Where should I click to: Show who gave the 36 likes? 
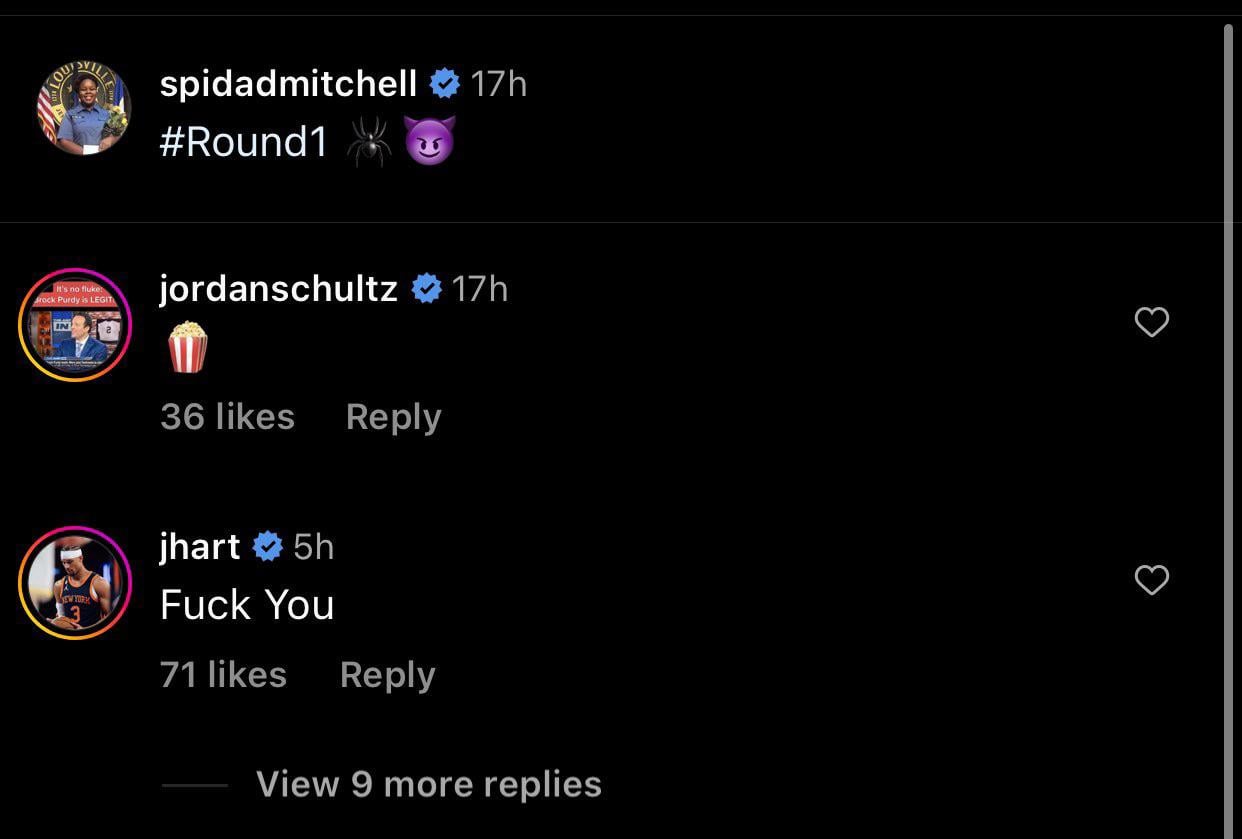tap(227, 417)
